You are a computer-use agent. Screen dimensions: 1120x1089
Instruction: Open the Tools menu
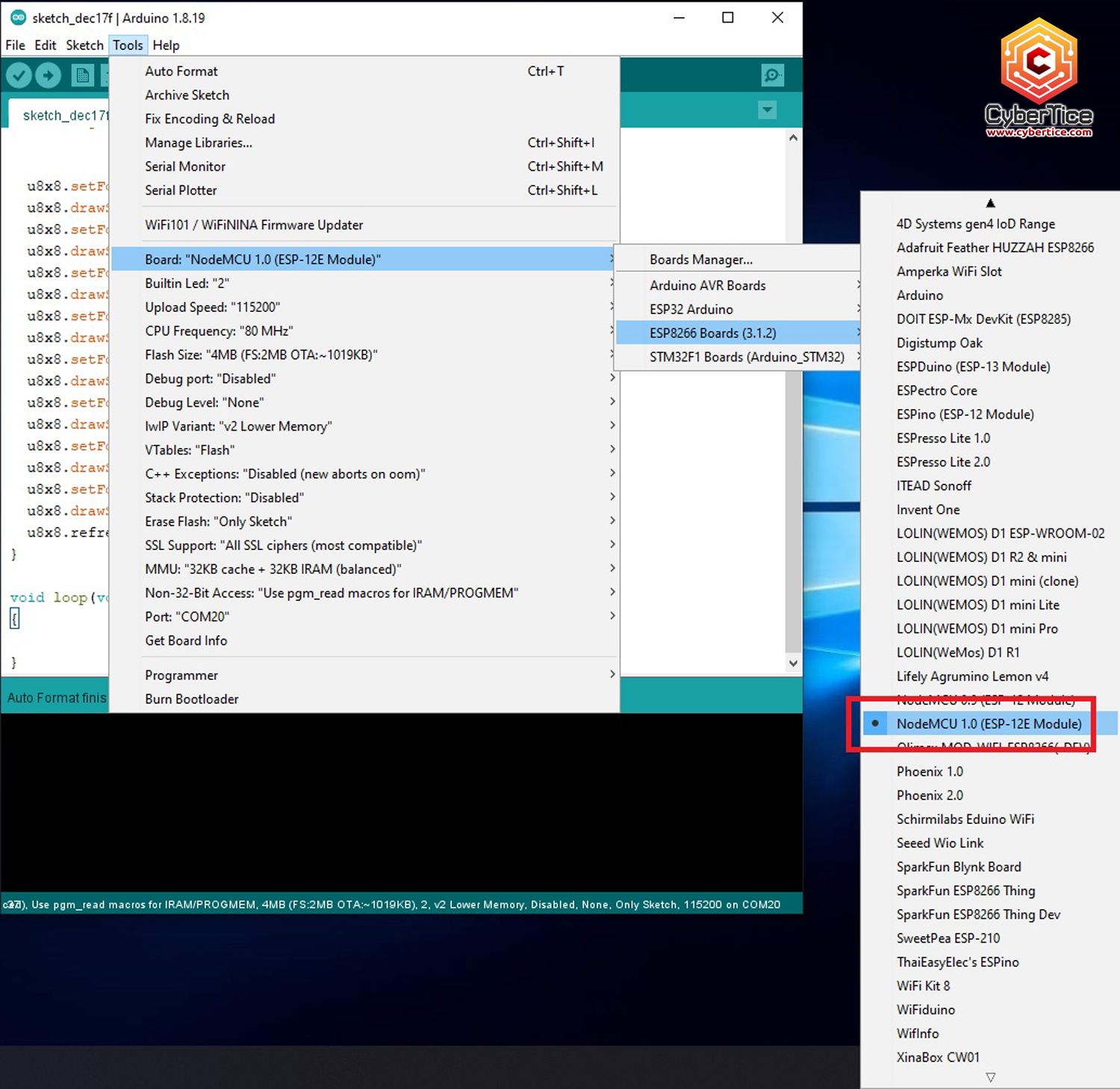click(128, 45)
